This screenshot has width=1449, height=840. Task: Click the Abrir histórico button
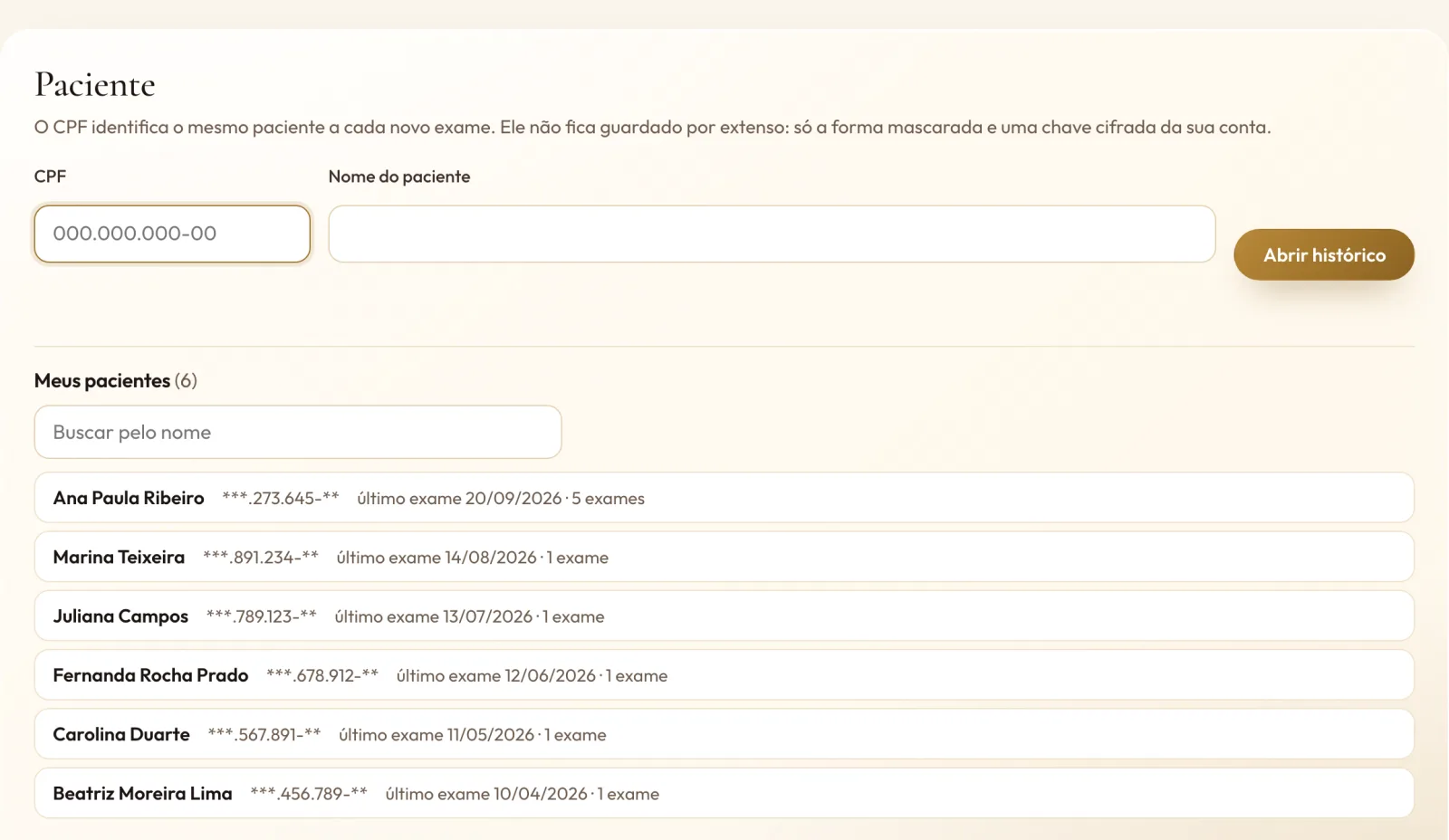click(x=1324, y=254)
